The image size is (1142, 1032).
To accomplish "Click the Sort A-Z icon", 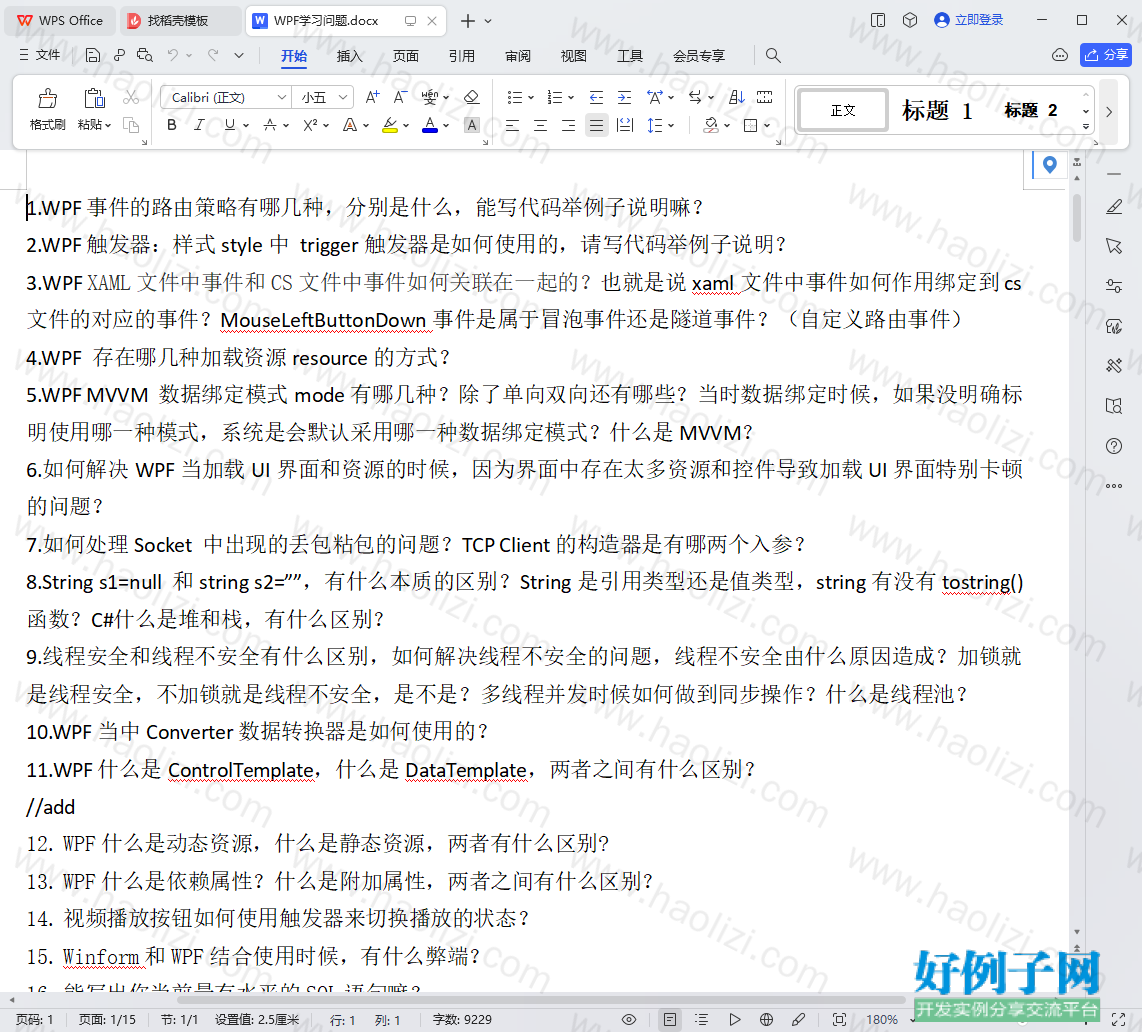I will point(736,97).
